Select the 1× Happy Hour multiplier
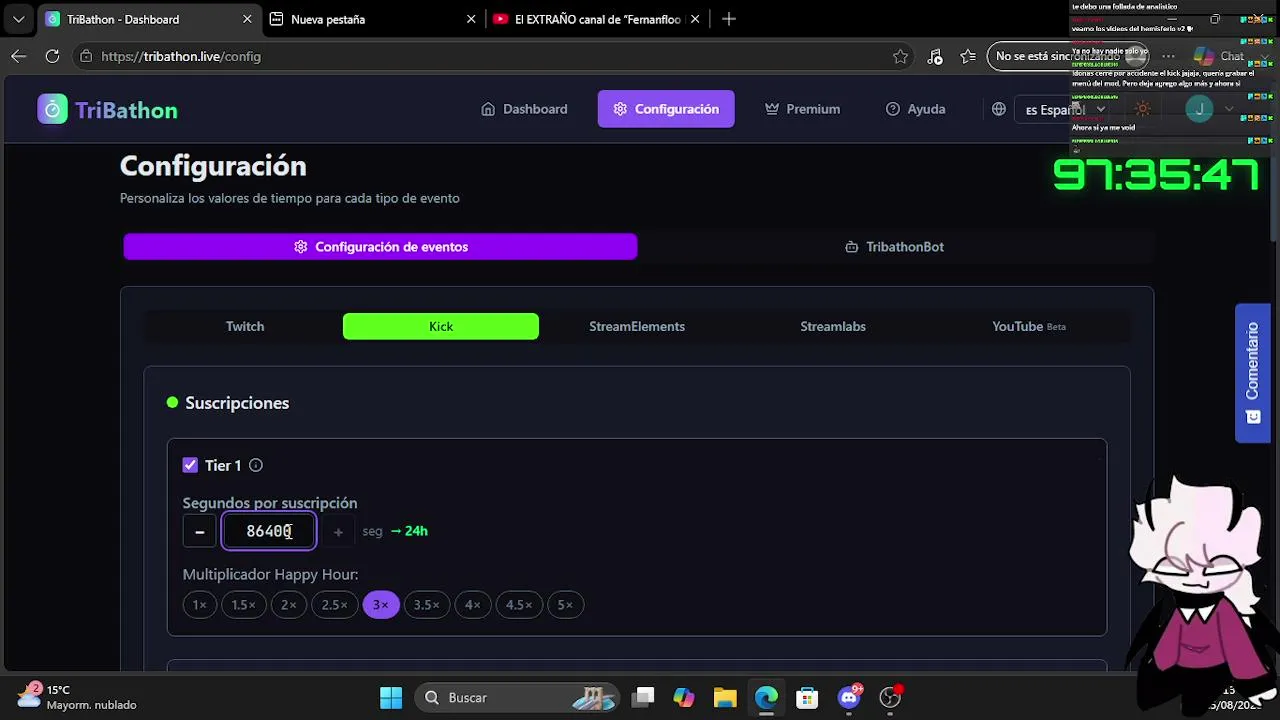 click(200, 605)
